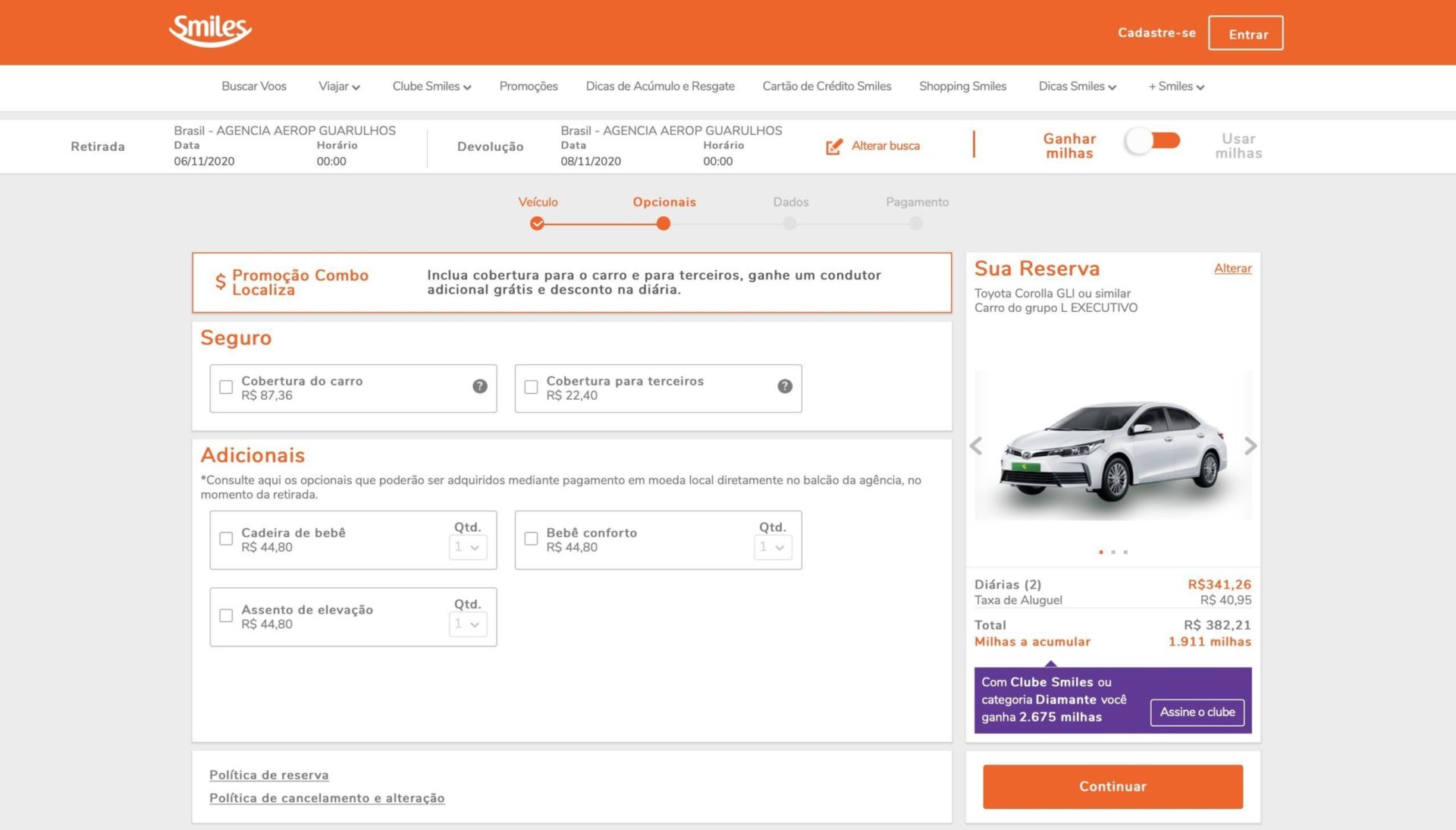Click the Alterar busca link

click(885, 146)
